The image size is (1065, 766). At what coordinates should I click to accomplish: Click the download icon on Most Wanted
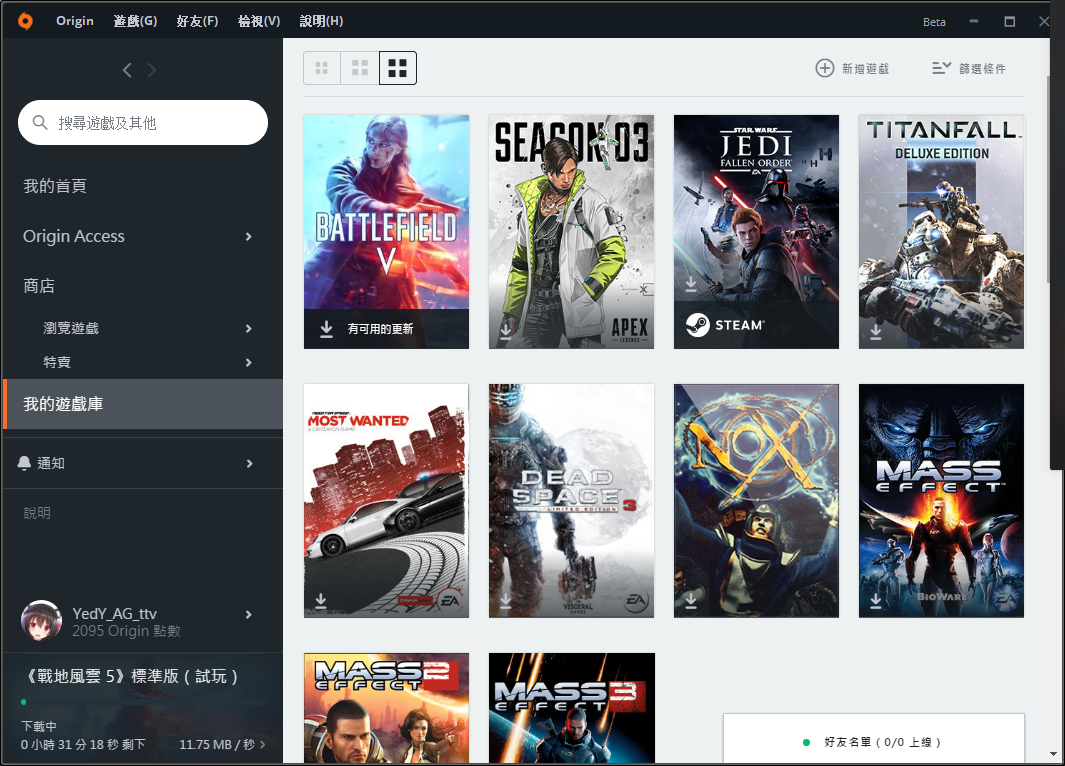tap(321, 600)
